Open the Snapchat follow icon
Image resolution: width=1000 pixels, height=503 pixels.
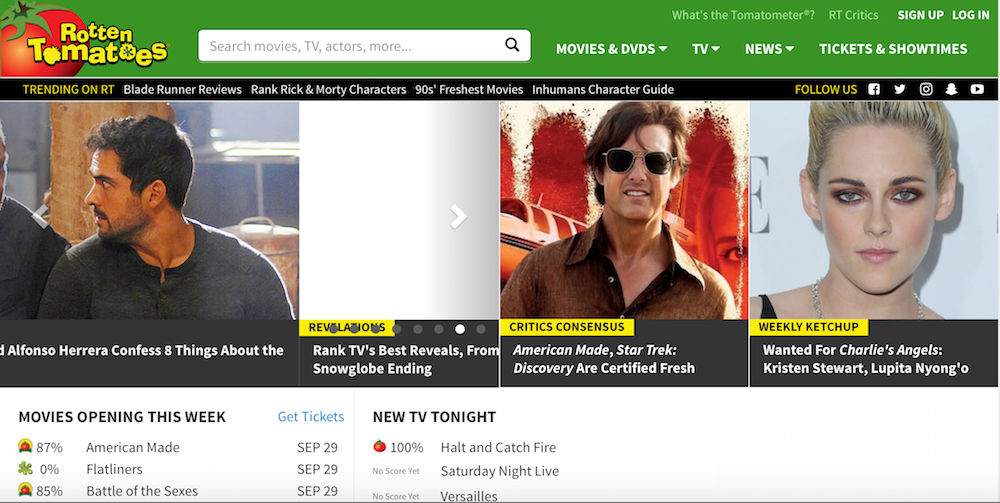click(x=951, y=89)
